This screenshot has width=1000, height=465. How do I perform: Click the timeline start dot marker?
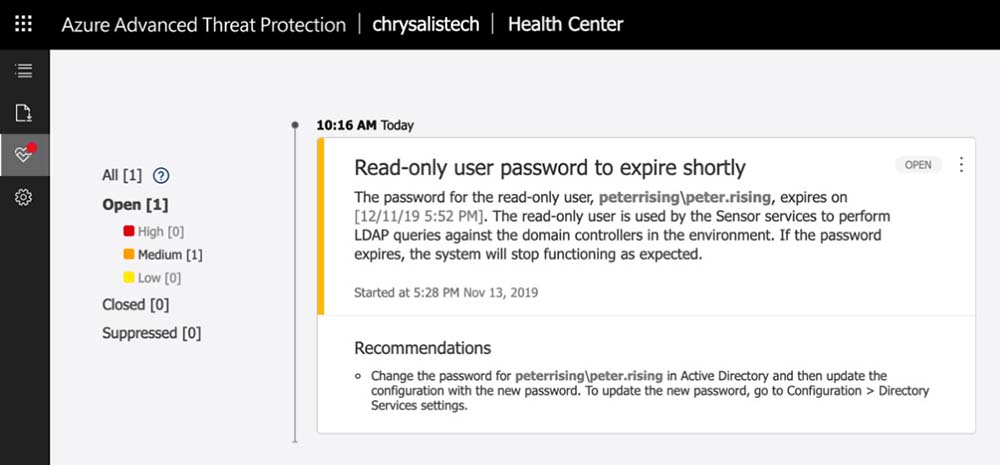pyautogui.click(x=294, y=125)
